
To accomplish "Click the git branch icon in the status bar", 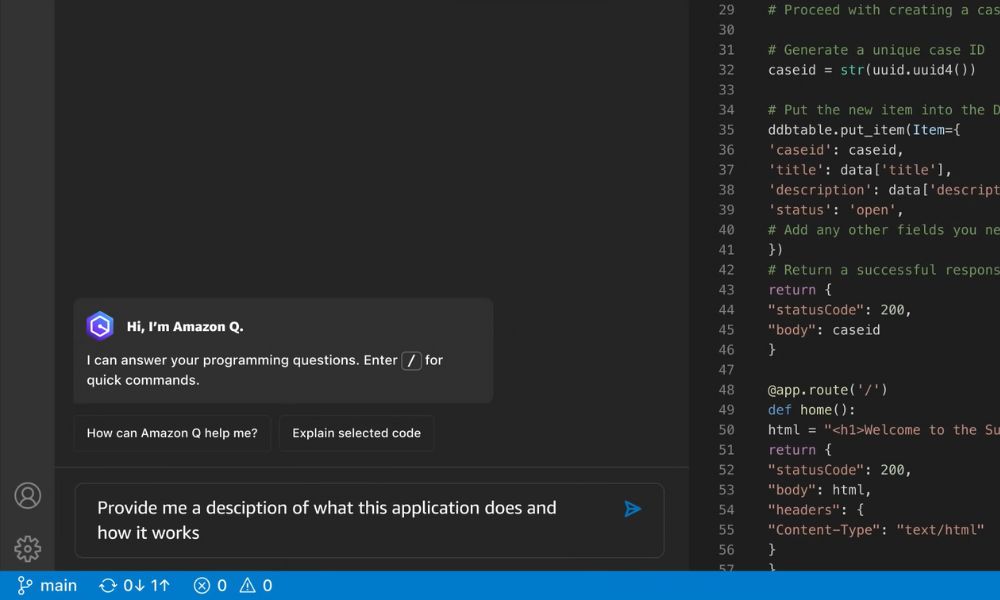I will click(22, 585).
